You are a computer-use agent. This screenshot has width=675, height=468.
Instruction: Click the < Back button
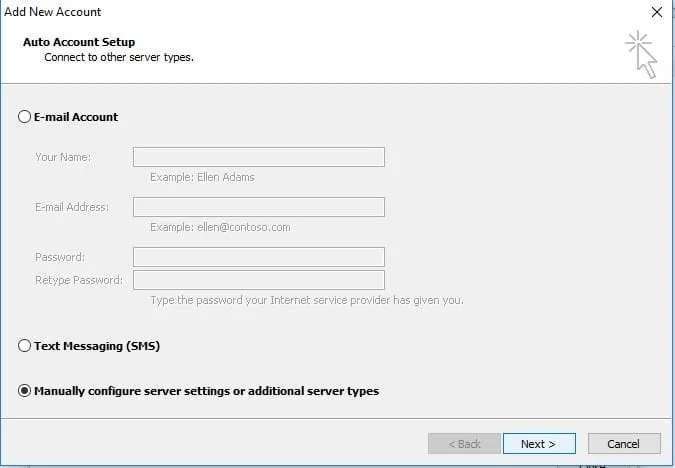(x=464, y=443)
